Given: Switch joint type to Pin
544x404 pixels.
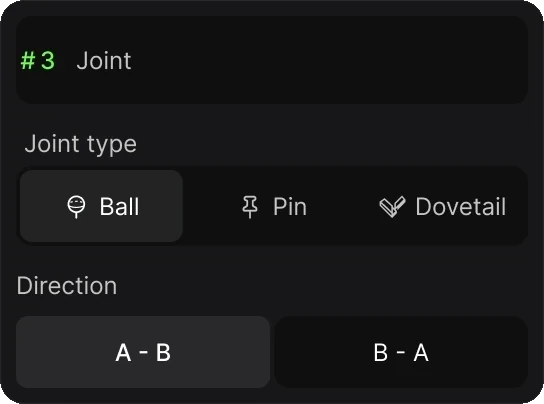Looking at the screenshot, I should 274,206.
